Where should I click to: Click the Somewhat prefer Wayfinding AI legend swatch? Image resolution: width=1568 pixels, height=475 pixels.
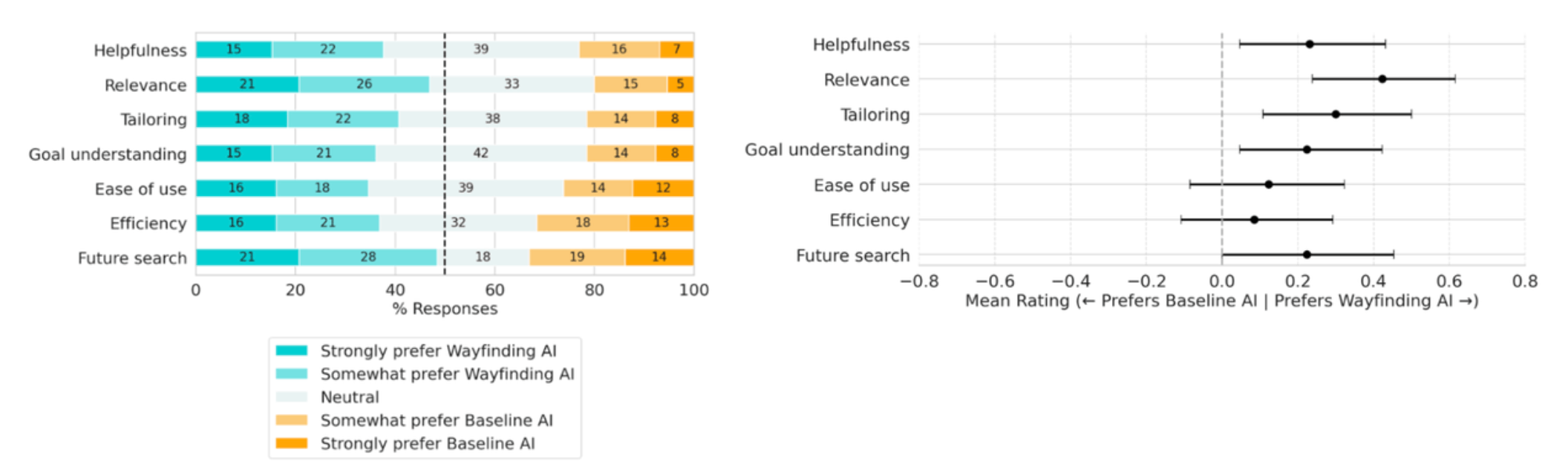click(x=291, y=373)
